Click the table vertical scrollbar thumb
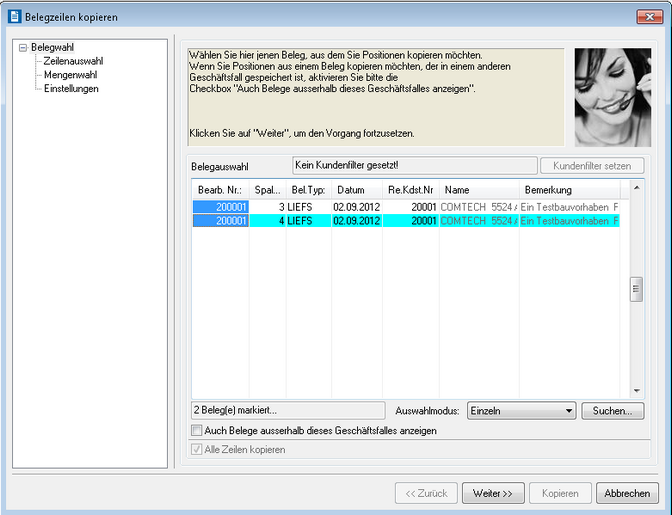The width and height of the screenshot is (672, 515). click(635, 288)
